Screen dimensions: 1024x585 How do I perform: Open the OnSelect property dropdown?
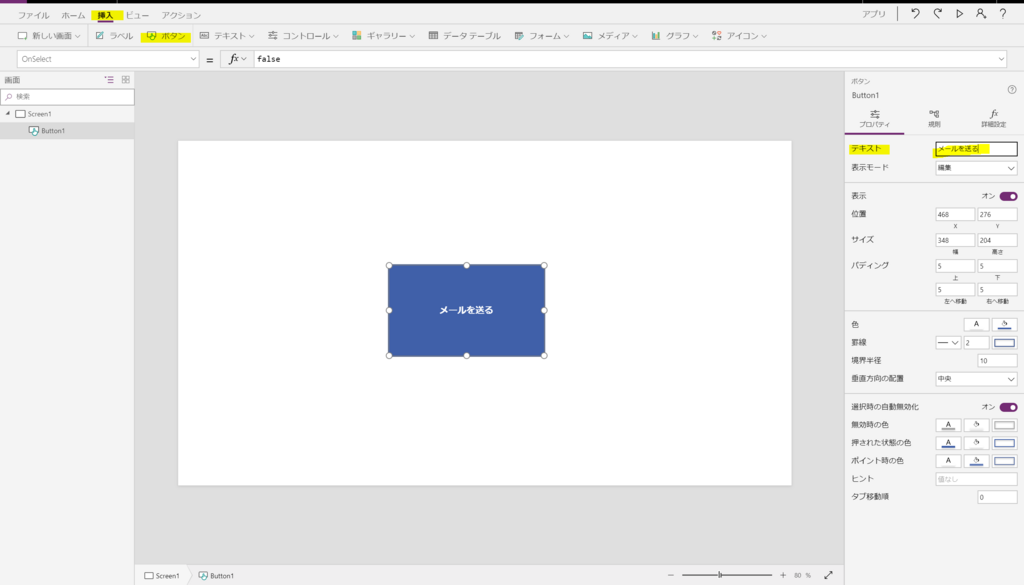(108, 59)
